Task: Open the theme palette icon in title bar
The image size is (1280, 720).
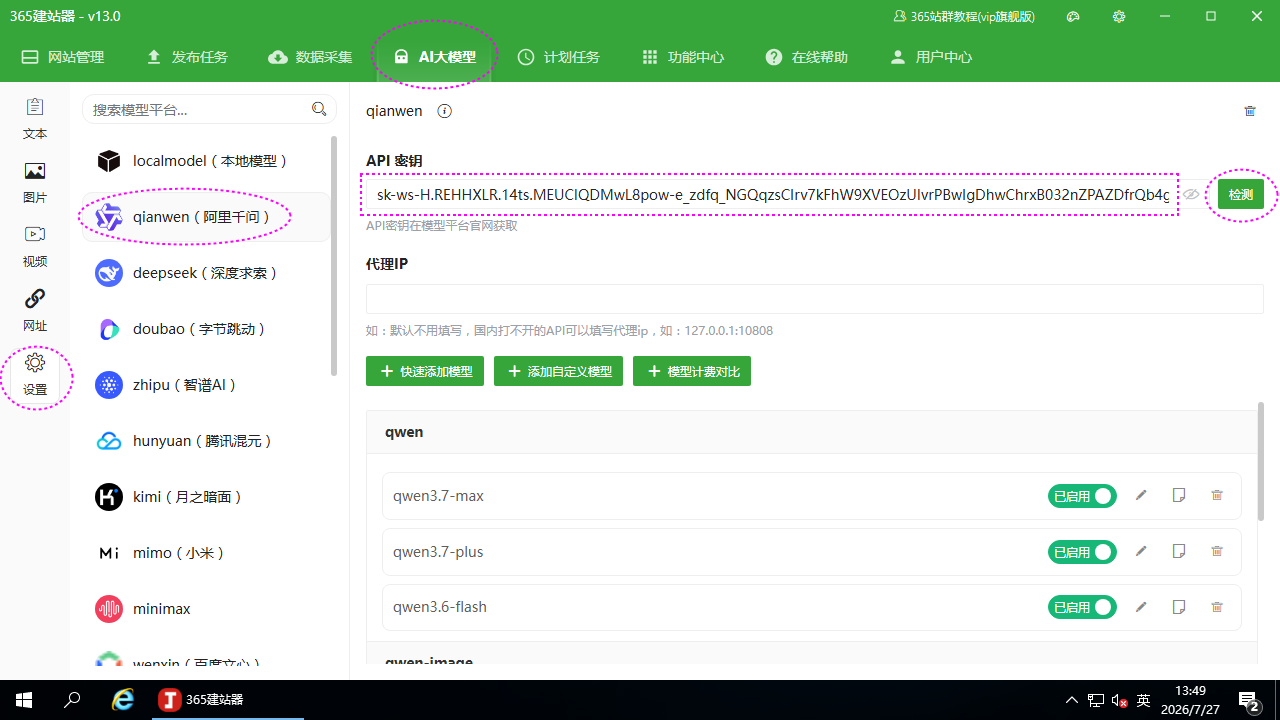Action: click(x=1074, y=16)
